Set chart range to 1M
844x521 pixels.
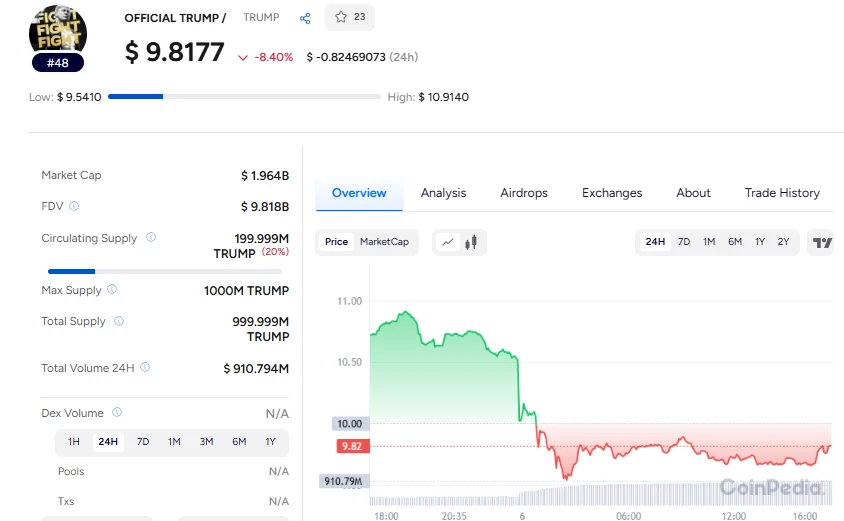click(x=709, y=242)
